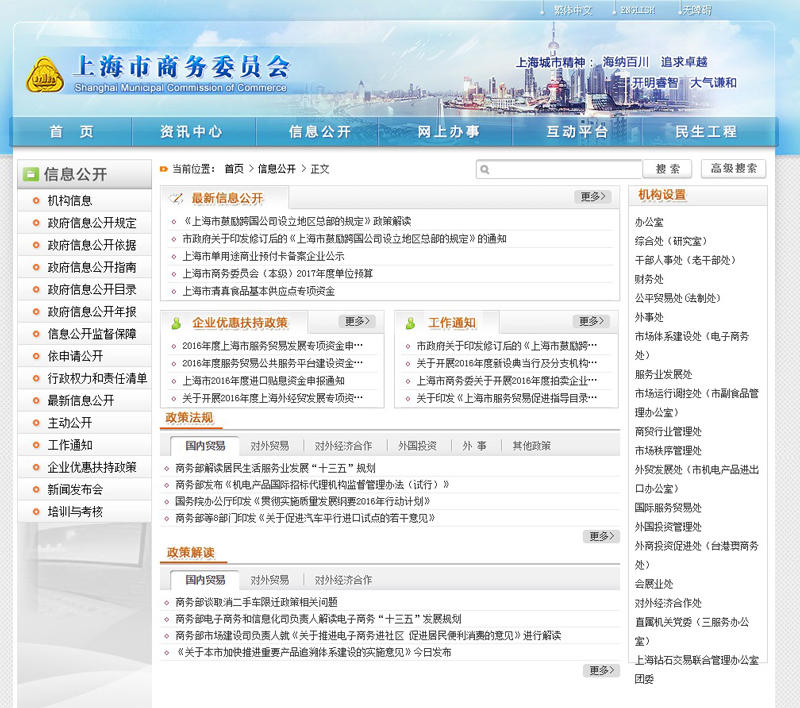Image resolution: width=800 pixels, height=708 pixels.
Task: Click the magnifier icon in search box
Action: (485, 169)
